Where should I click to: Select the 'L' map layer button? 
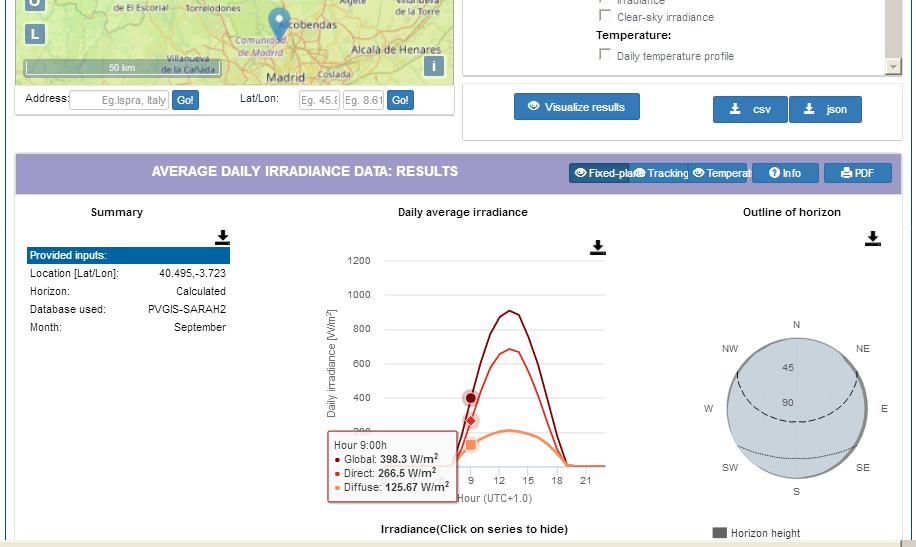34,34
